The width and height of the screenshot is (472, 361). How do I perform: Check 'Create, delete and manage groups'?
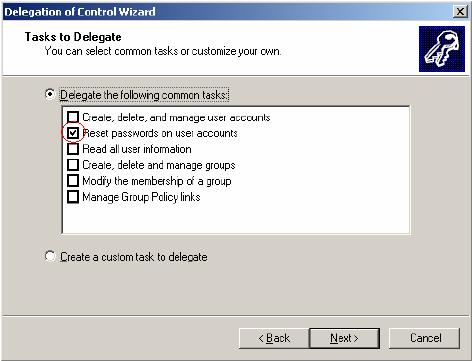pyautogui.click(x=73, y=165)
